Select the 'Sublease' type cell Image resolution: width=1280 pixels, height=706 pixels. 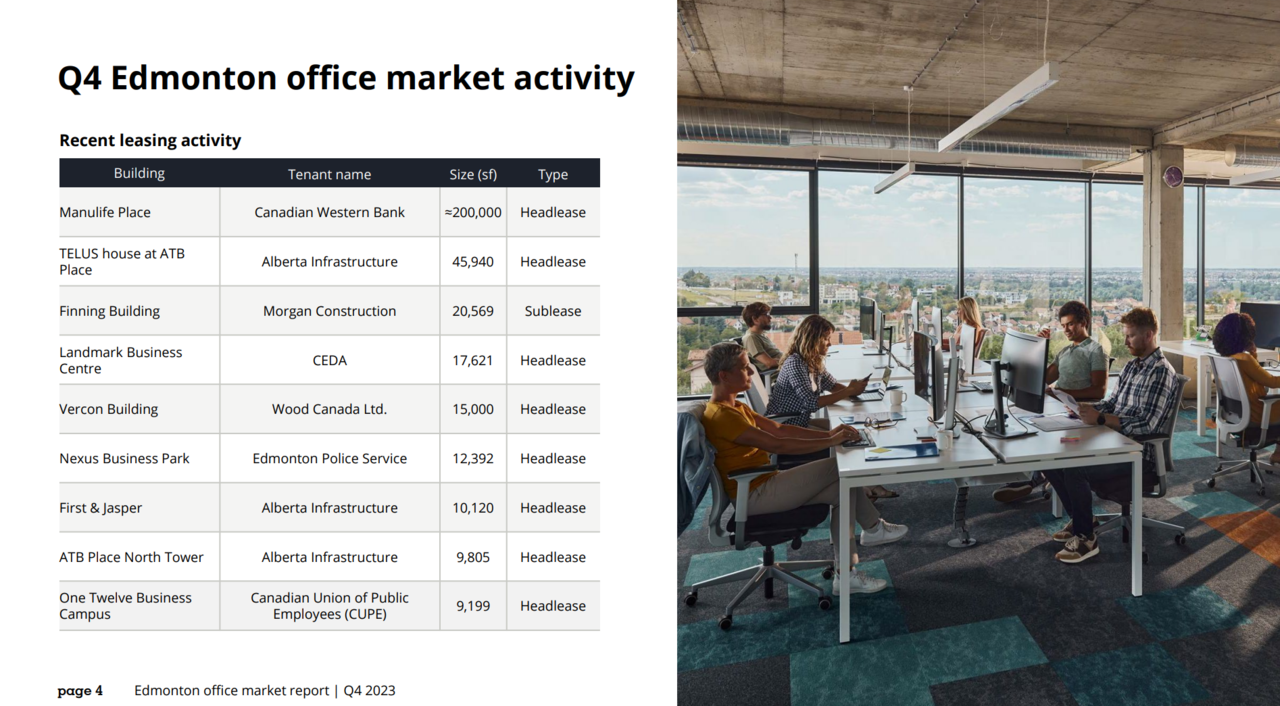553,311
